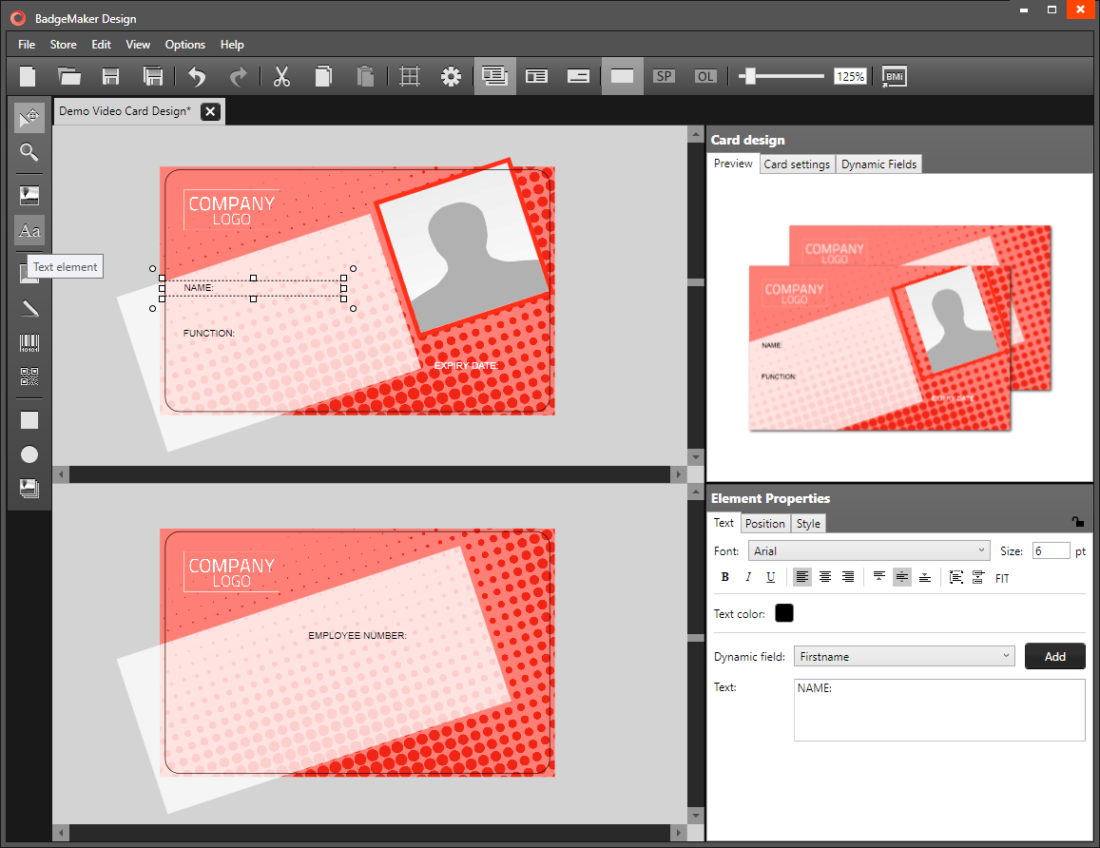1100x848 pixels.
Task: Select the Barcode element tool
Action: pos(29,342)
